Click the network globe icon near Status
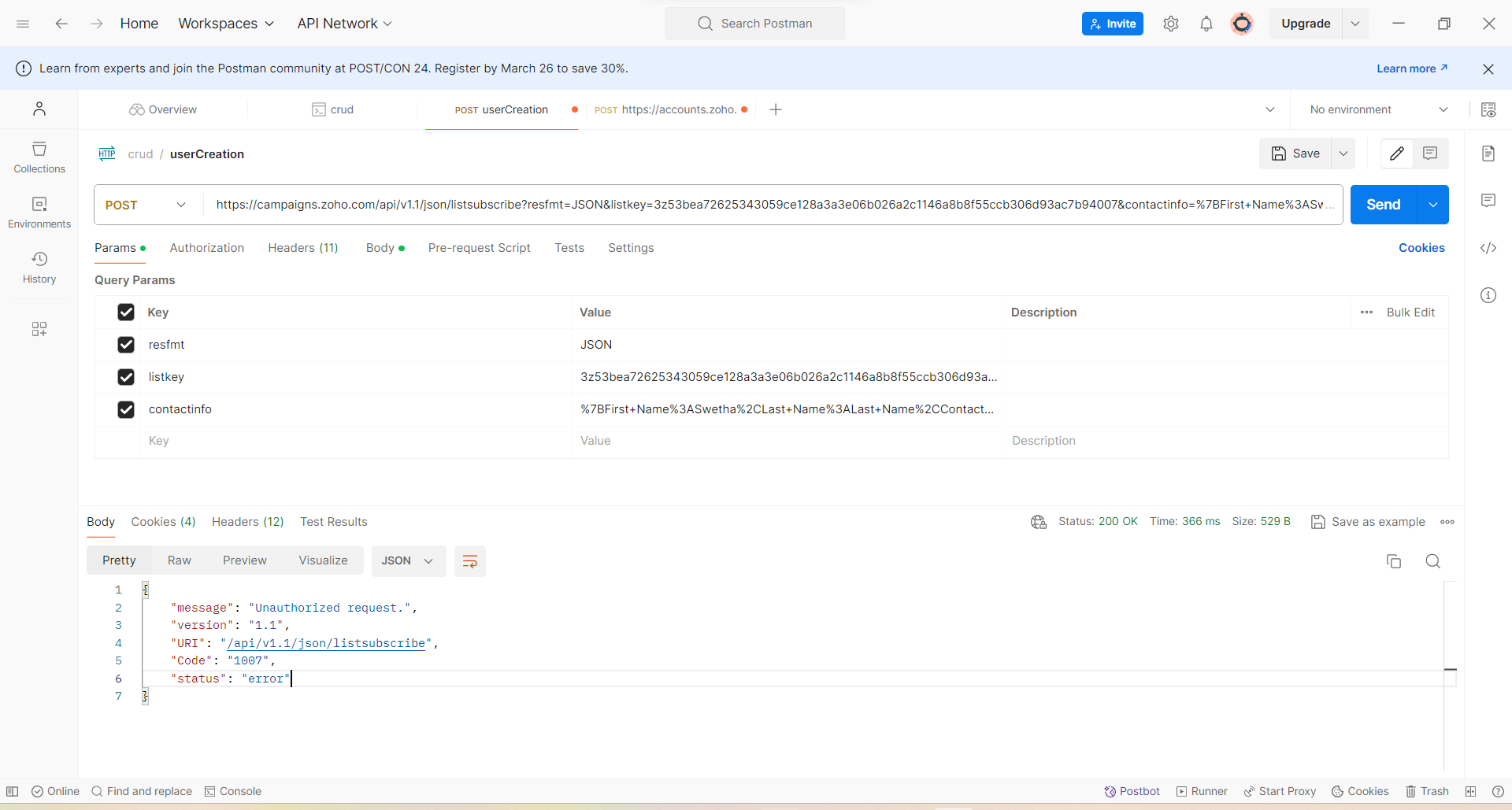This screenshot has width=1512, height=810. click(x=1039, y=522)
